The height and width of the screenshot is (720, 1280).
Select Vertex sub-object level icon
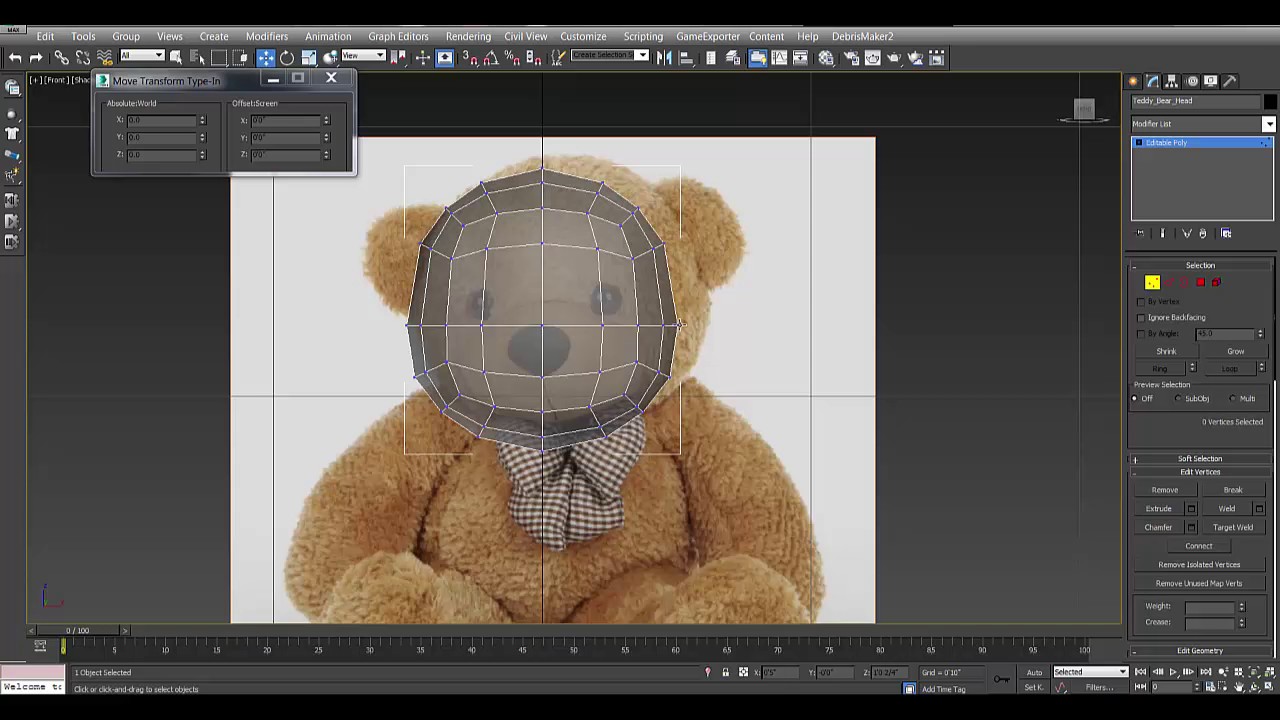point(1153,282)
